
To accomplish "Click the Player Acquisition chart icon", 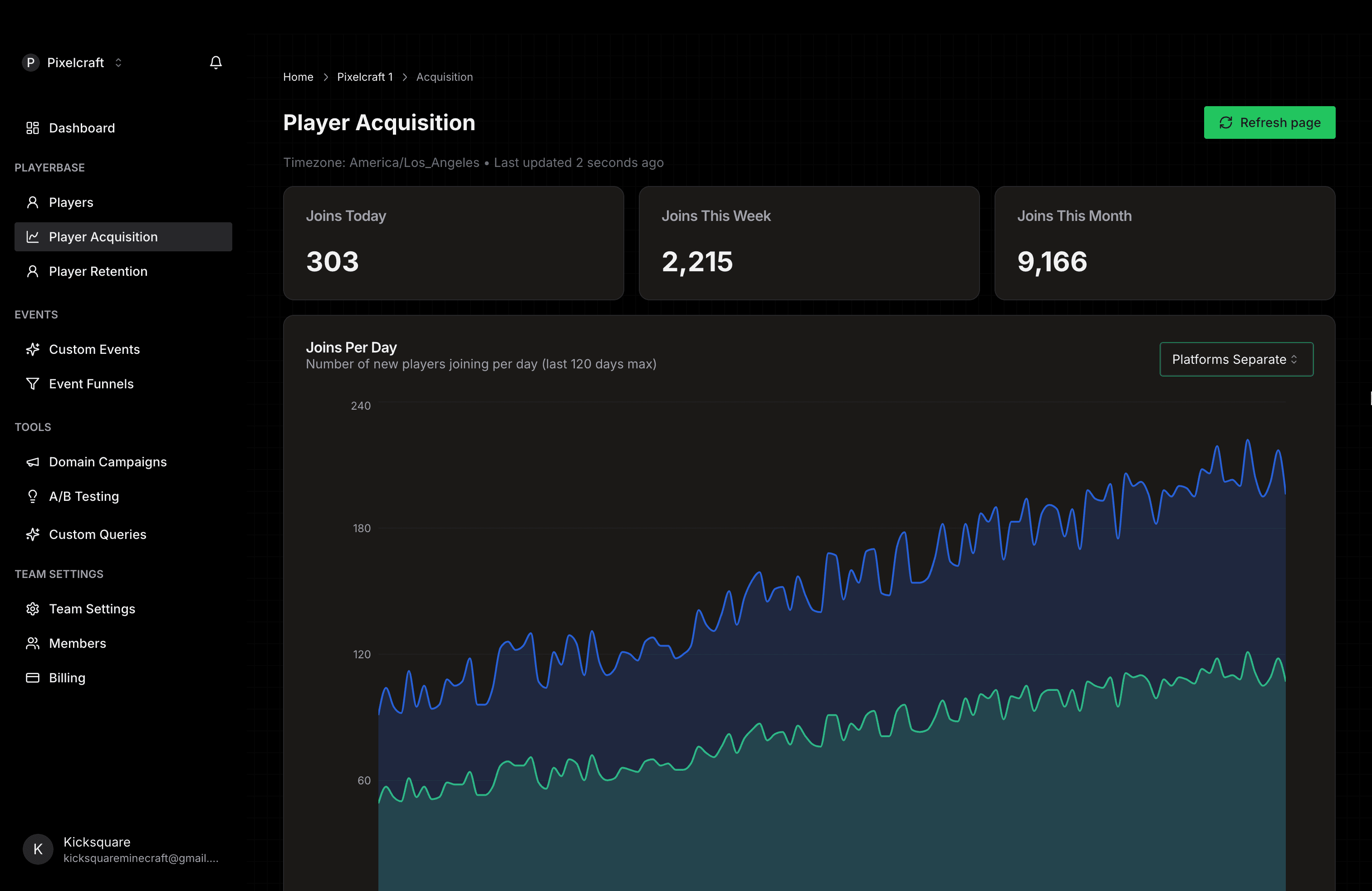I will tap(33, 236).
